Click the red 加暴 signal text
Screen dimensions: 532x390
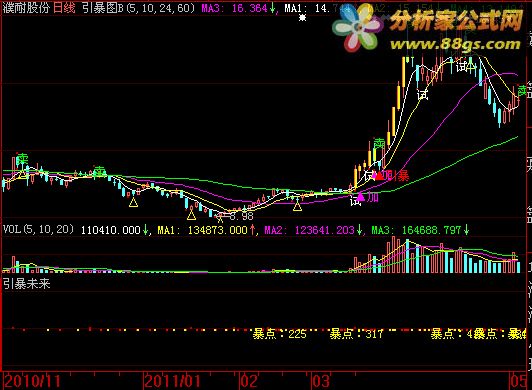[397, 175]
